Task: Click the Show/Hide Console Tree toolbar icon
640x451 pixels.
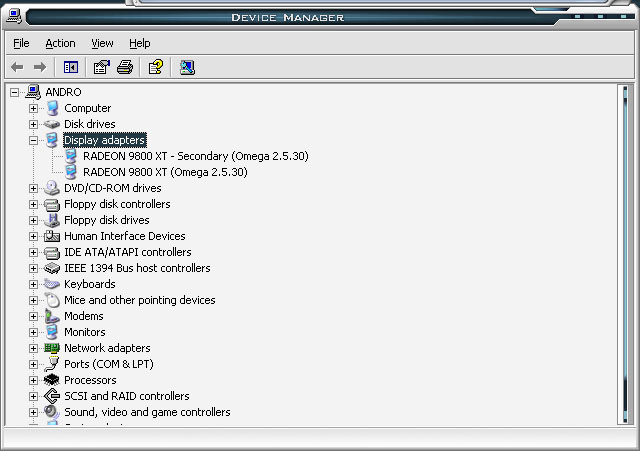Action: tap(71, 67)
